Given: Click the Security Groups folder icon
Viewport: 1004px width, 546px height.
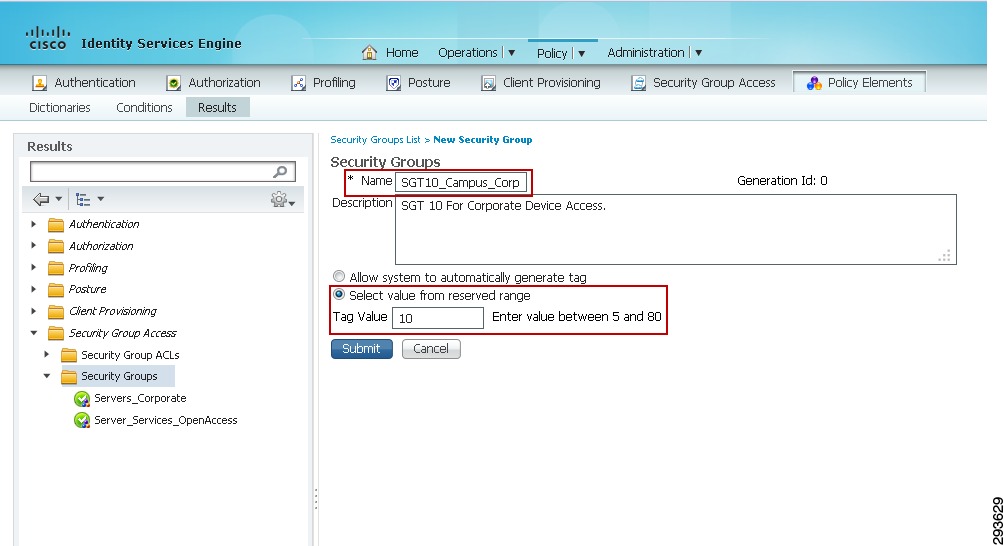Looking at the screenshot, I should coord(69,377).
